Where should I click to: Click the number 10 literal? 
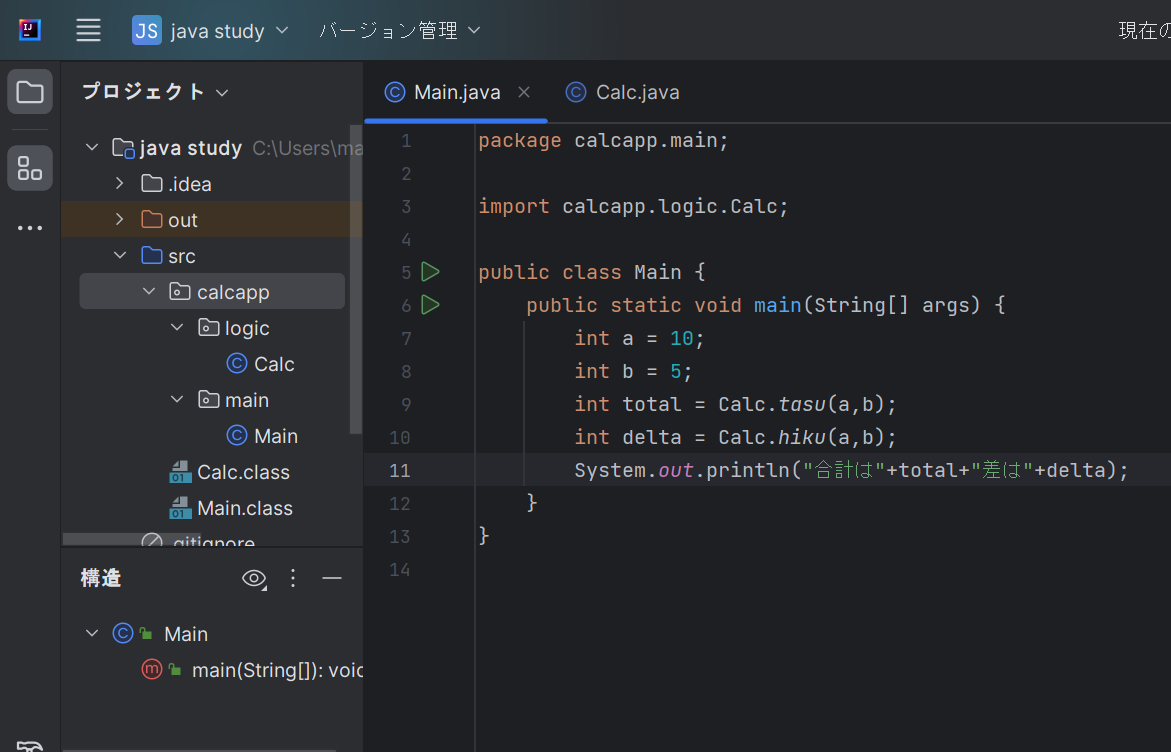coord(681,338)
